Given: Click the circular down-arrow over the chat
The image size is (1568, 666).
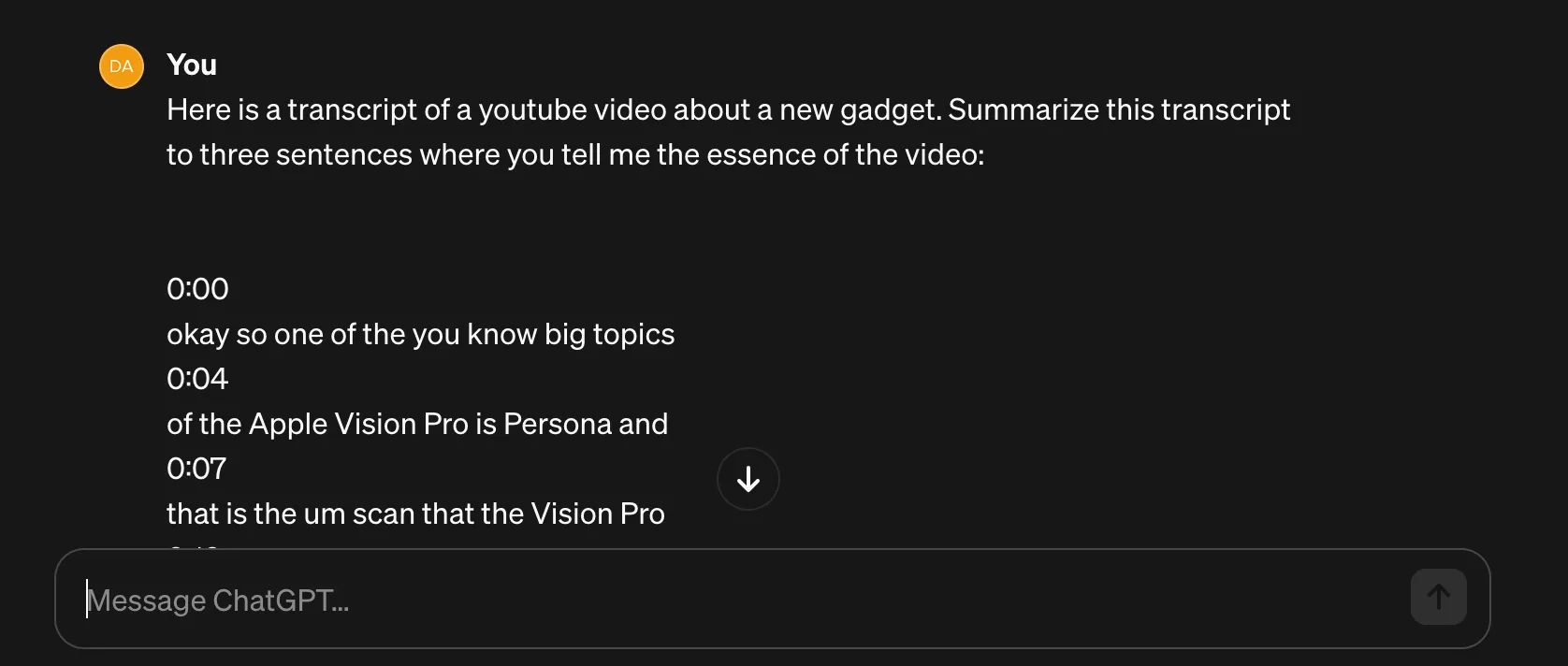Looking at the screenshot, I should 748,479.
